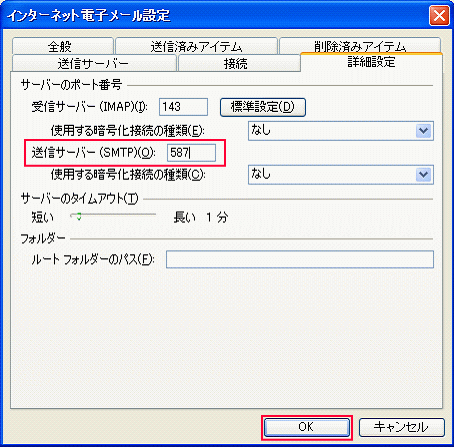Open the 送信済みアイテム tab
Screen dimensions: 454x447
(x=196, y=46)
